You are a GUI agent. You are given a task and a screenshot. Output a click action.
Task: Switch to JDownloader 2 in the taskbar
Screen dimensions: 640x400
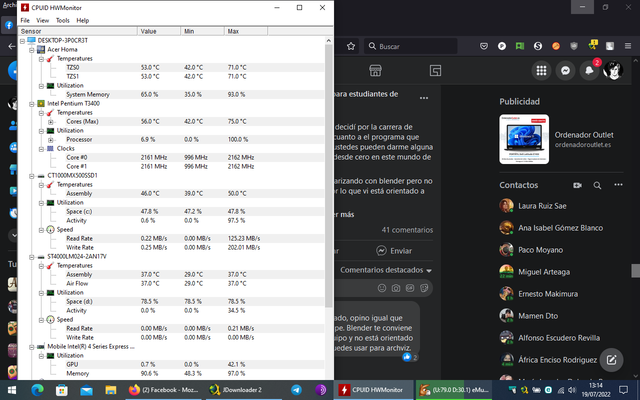tap(242, 390)
